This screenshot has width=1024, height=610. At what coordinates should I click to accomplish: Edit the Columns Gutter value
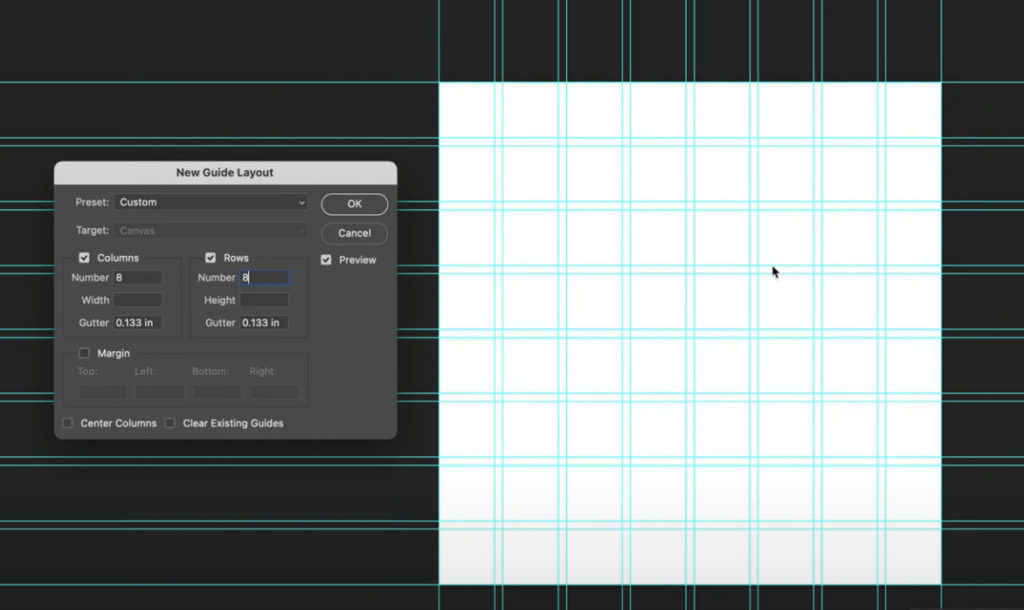coord(138,322)
